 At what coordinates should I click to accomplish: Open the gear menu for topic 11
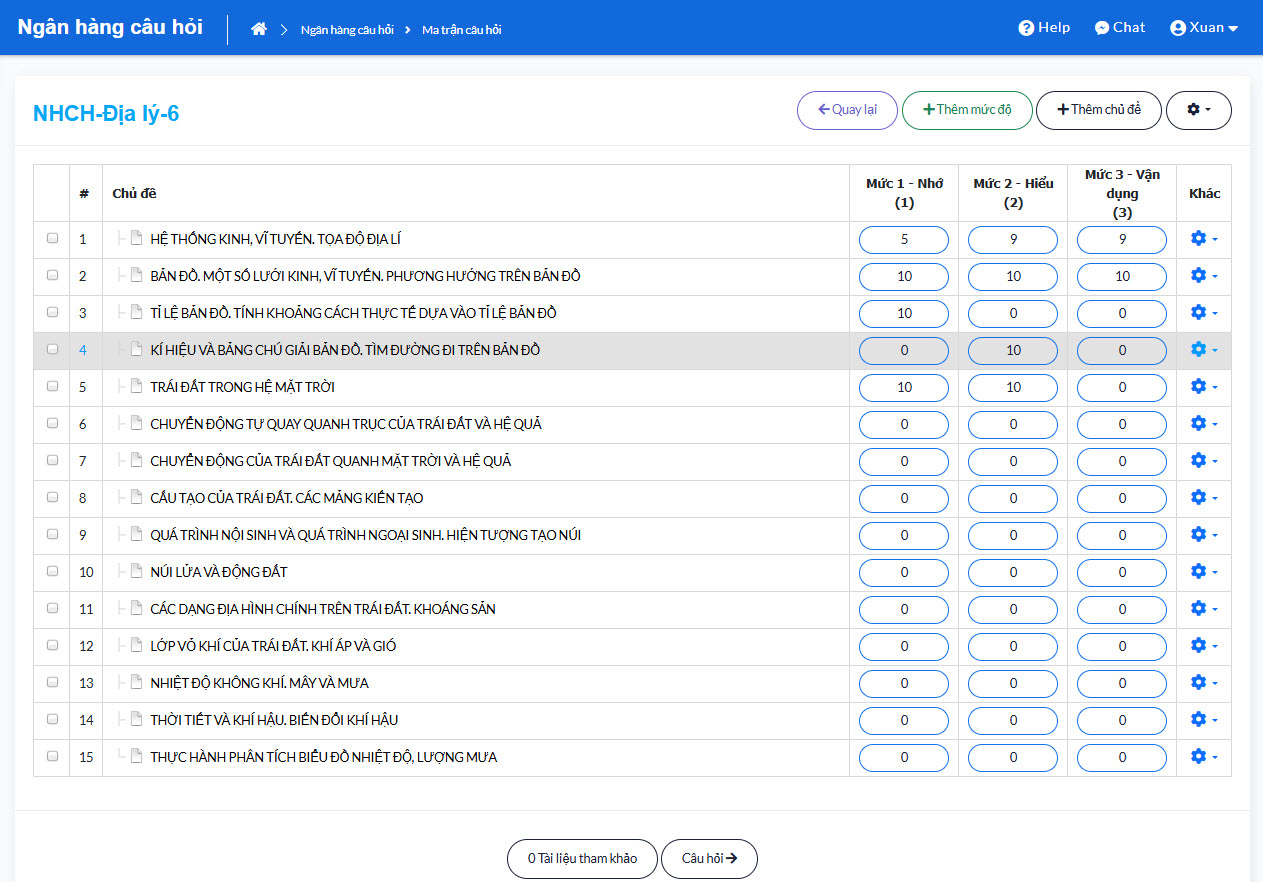[1204, 609]
